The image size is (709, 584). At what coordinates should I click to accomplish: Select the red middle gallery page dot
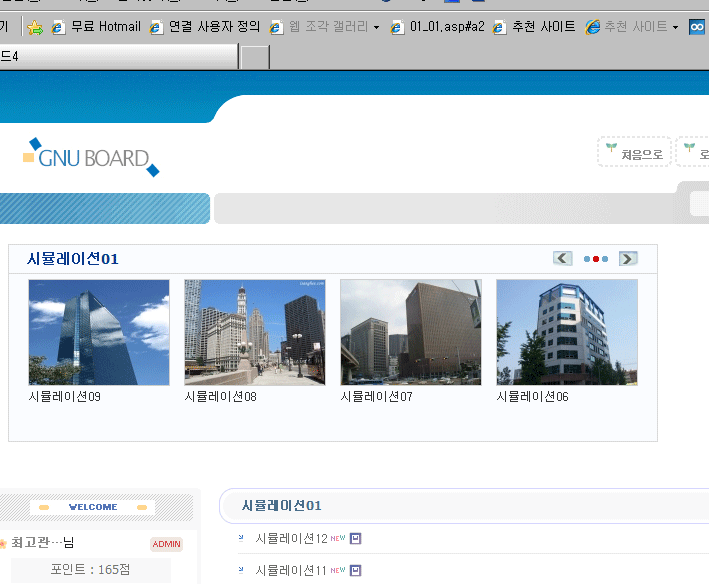coord(596,259)
